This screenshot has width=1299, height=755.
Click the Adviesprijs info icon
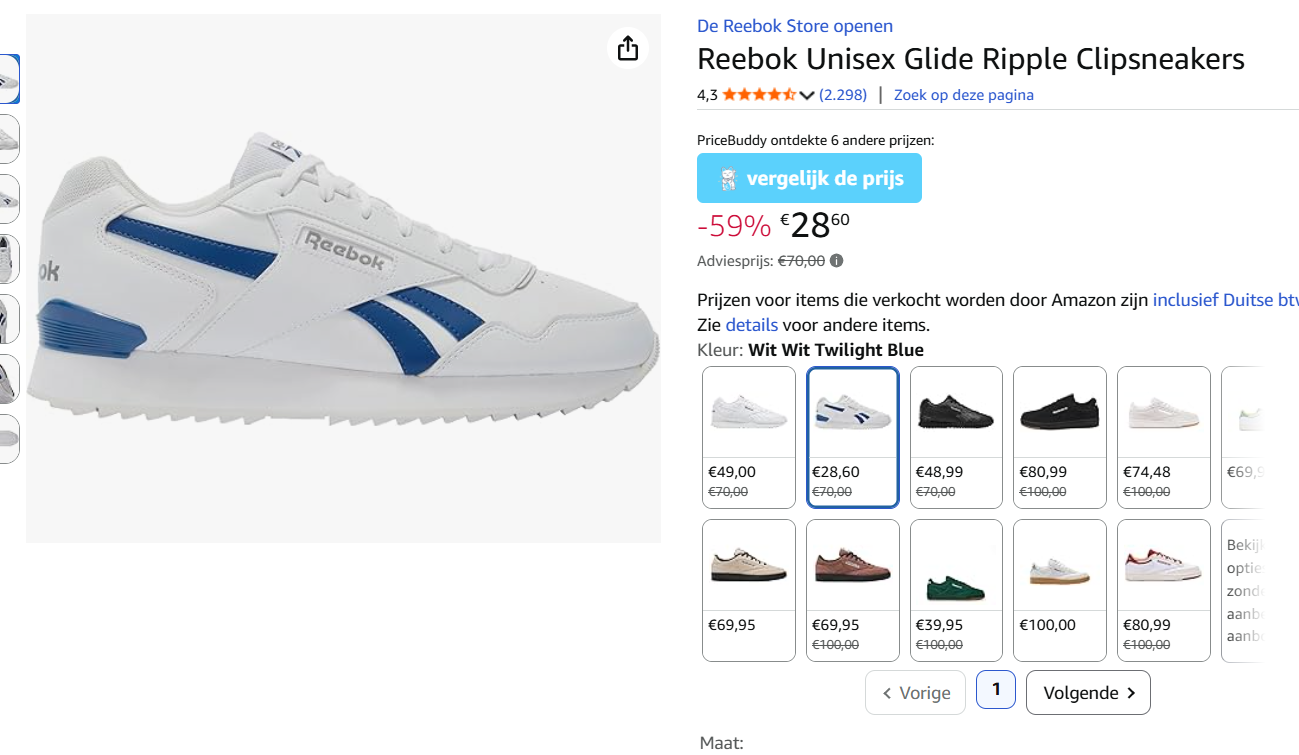coord(836,260)
